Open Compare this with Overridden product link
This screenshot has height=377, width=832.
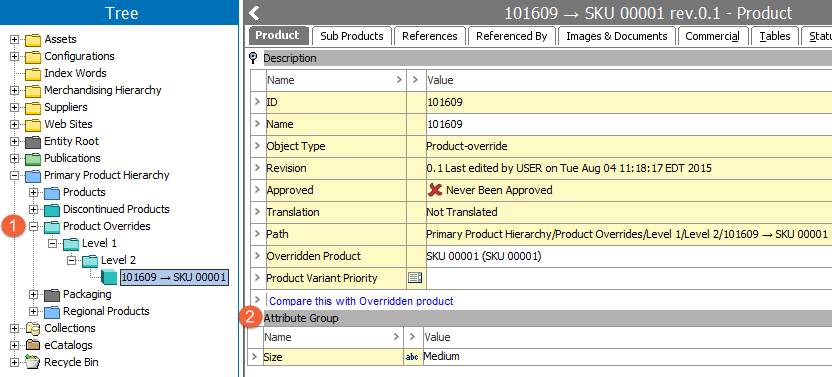point(361,301)
